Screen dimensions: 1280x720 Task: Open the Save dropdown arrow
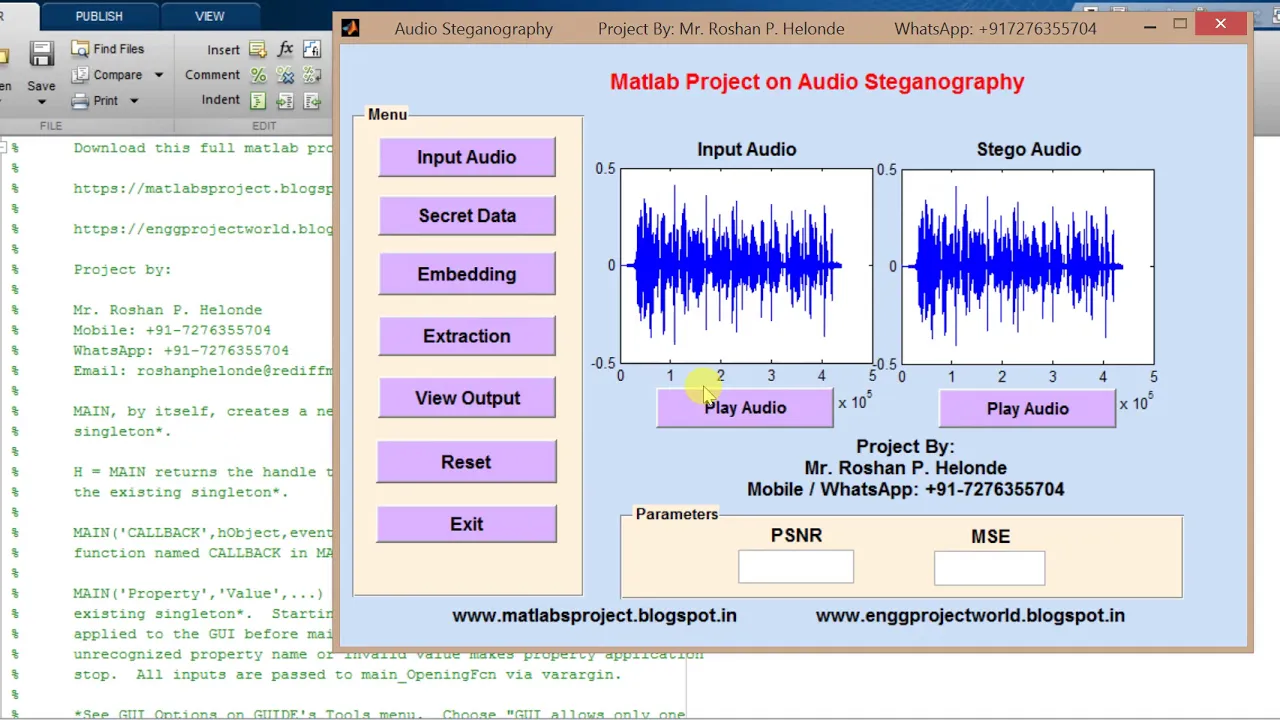pos(41,102)
